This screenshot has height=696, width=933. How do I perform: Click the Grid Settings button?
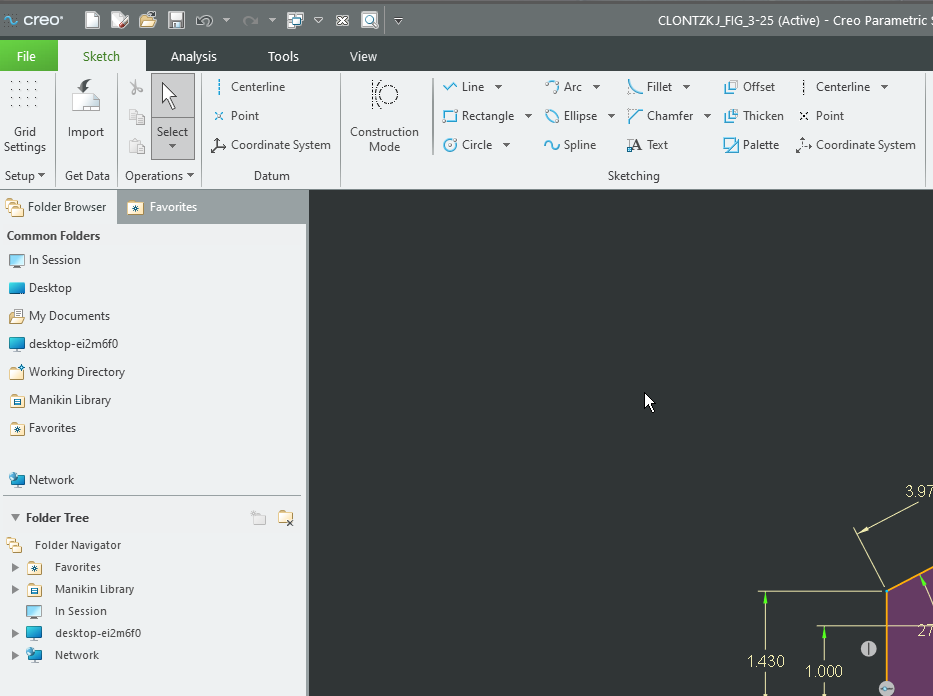click(x=25, y=110)
